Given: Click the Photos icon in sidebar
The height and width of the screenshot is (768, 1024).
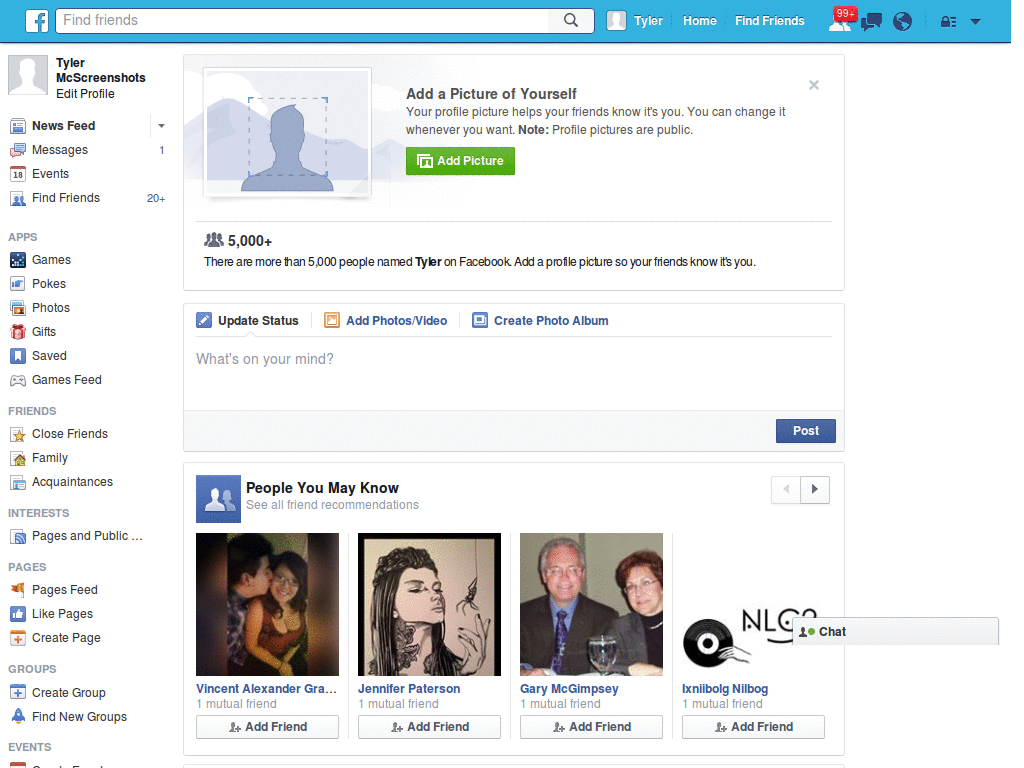Looking at the screenshot, I should click(x=18, y=308).
